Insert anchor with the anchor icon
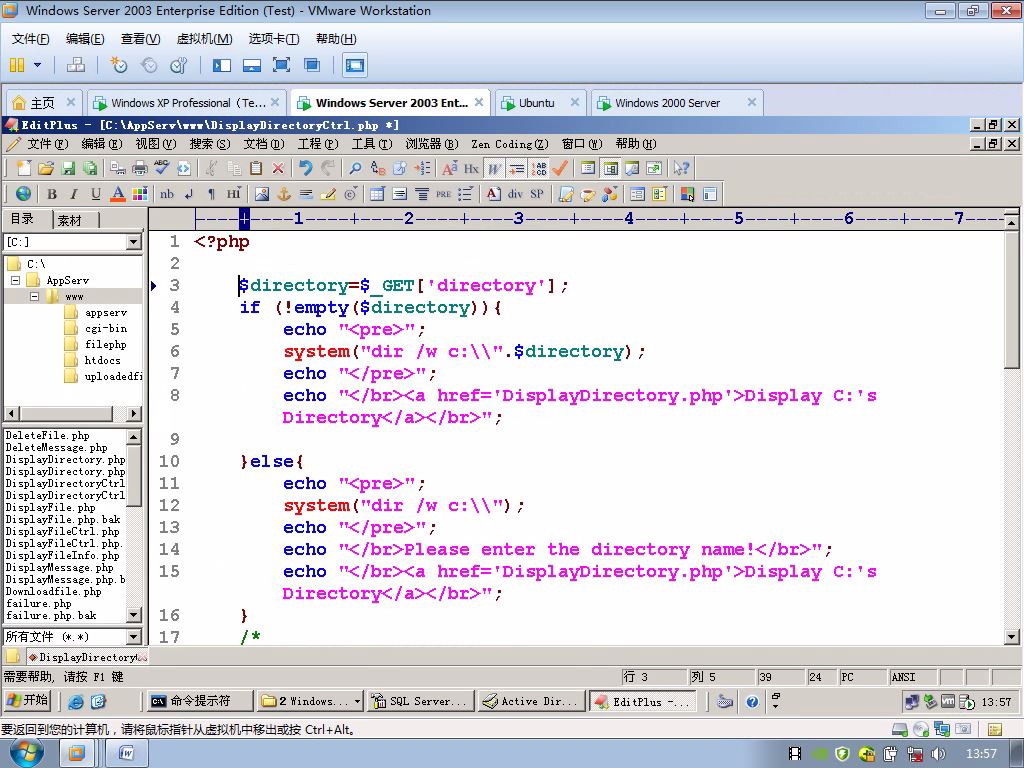 tap(284, 194)
